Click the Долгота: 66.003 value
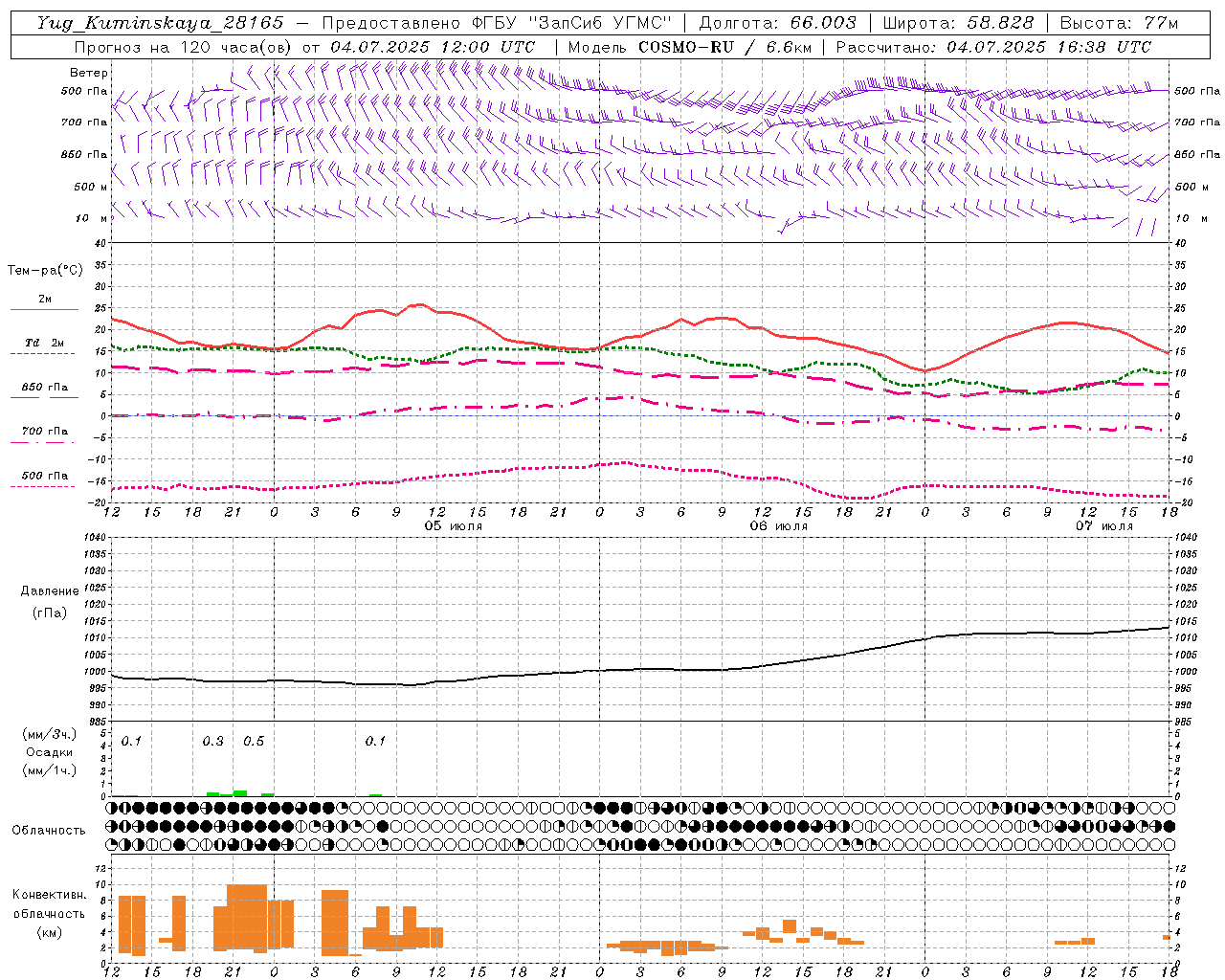The width and height of the screenshot is (1225, 980). click(778, 23)
